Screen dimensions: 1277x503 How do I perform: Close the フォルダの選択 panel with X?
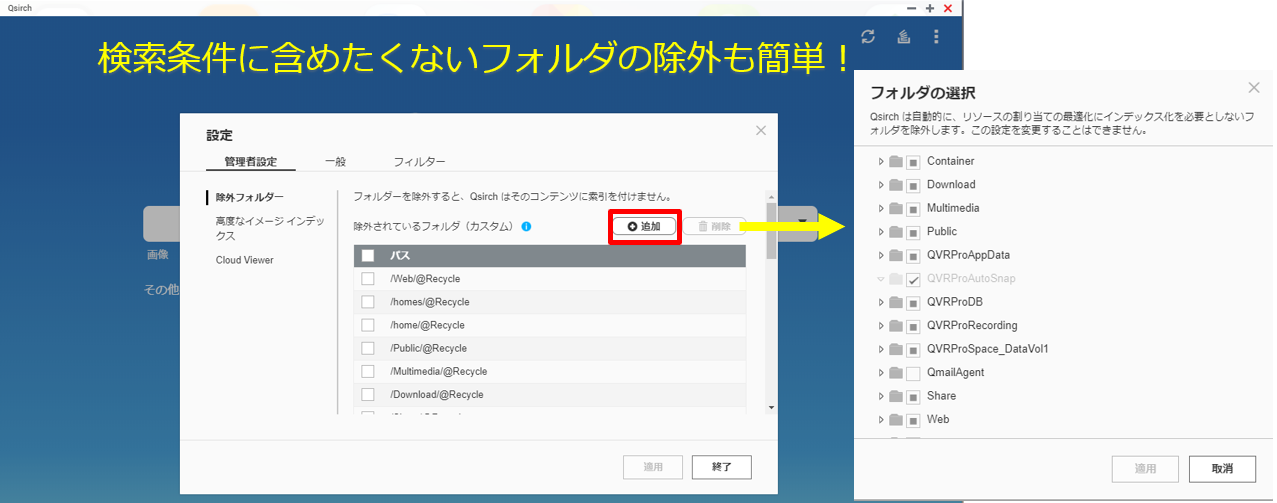click(1254, 88)
